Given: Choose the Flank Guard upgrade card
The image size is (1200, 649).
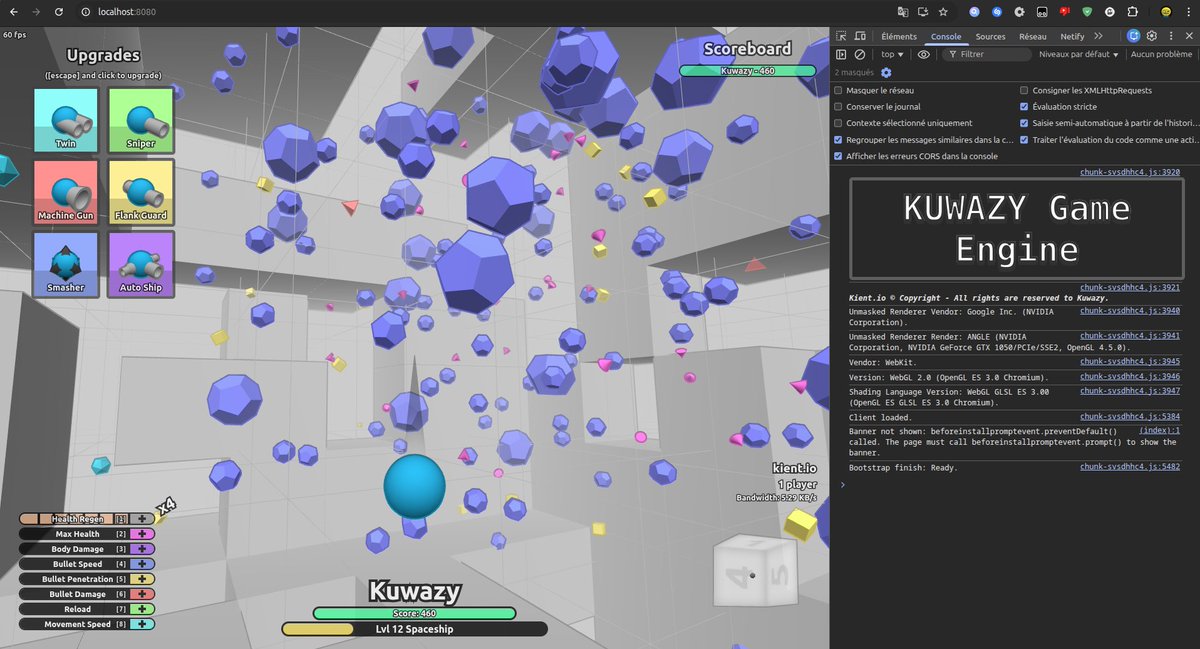Looking at the screenshot, I should 141,192.
